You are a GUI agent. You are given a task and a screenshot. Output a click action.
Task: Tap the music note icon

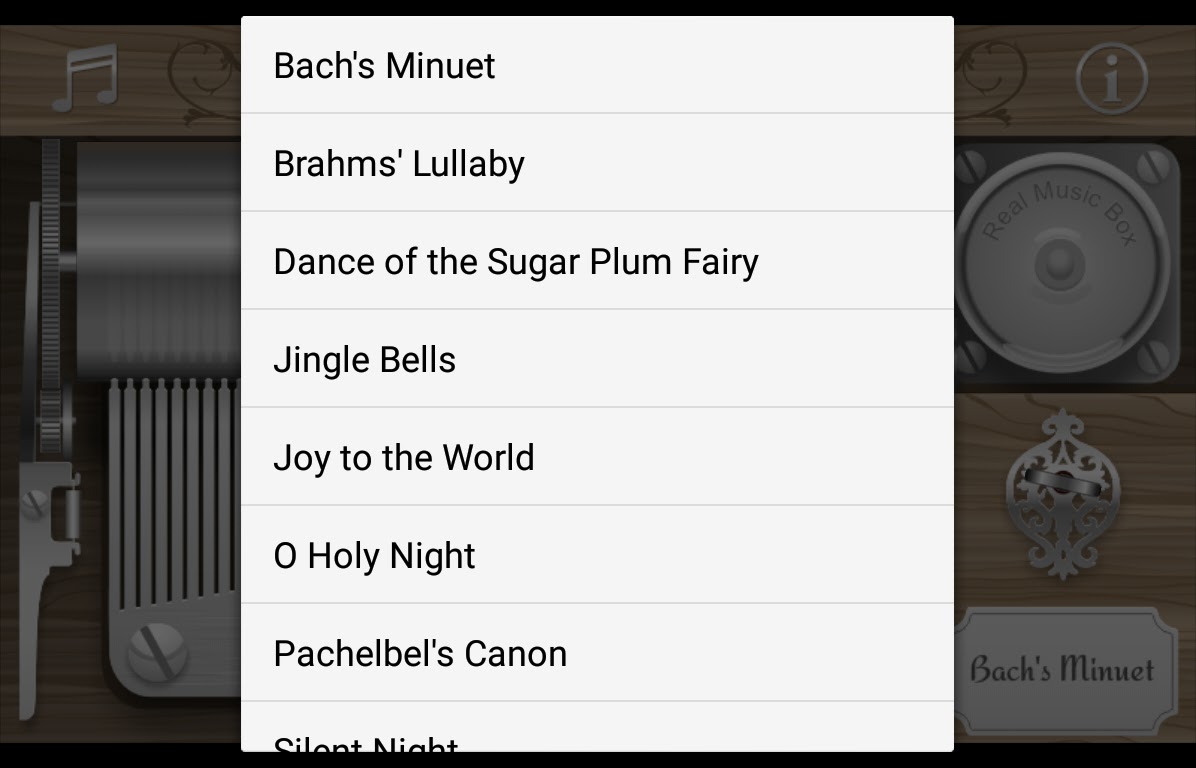87,78
